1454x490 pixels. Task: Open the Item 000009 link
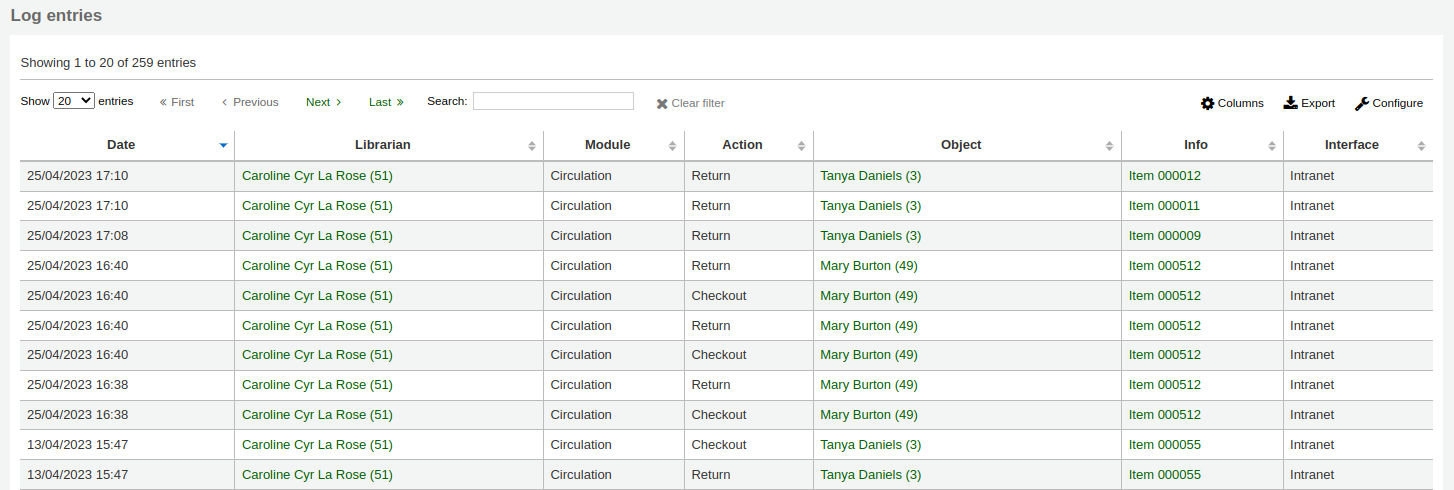tap(1165, 236)
